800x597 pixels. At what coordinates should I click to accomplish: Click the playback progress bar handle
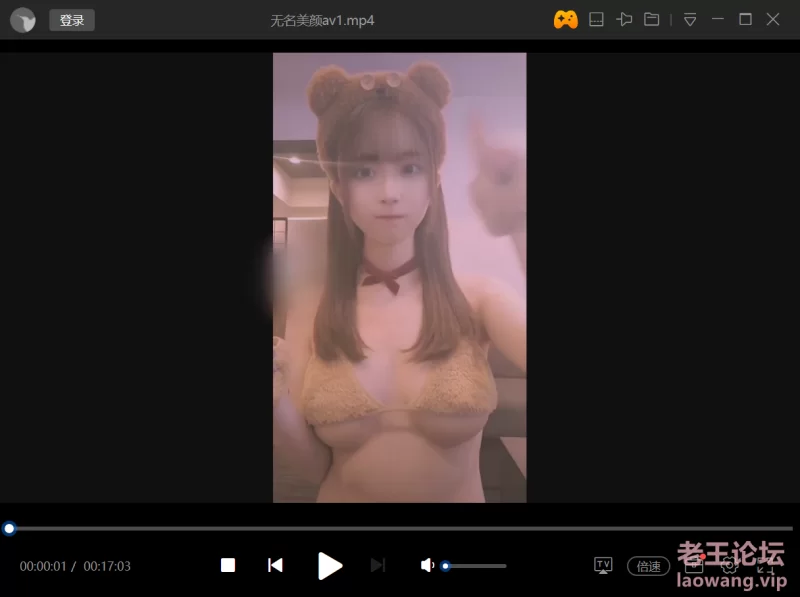pos(9,529)
